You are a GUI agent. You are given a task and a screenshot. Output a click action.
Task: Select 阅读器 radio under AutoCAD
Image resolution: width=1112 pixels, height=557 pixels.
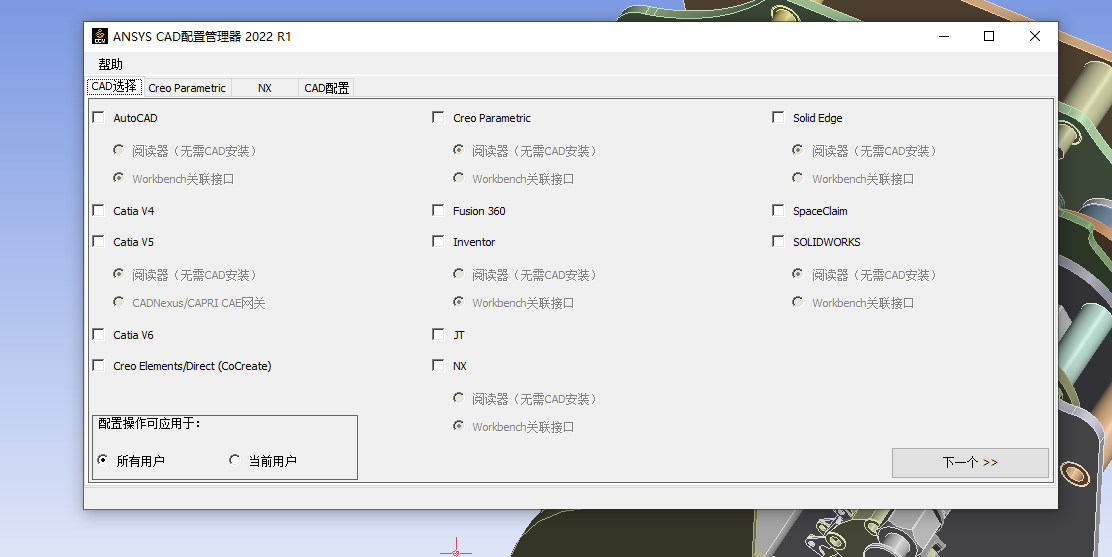click(118, 150)
